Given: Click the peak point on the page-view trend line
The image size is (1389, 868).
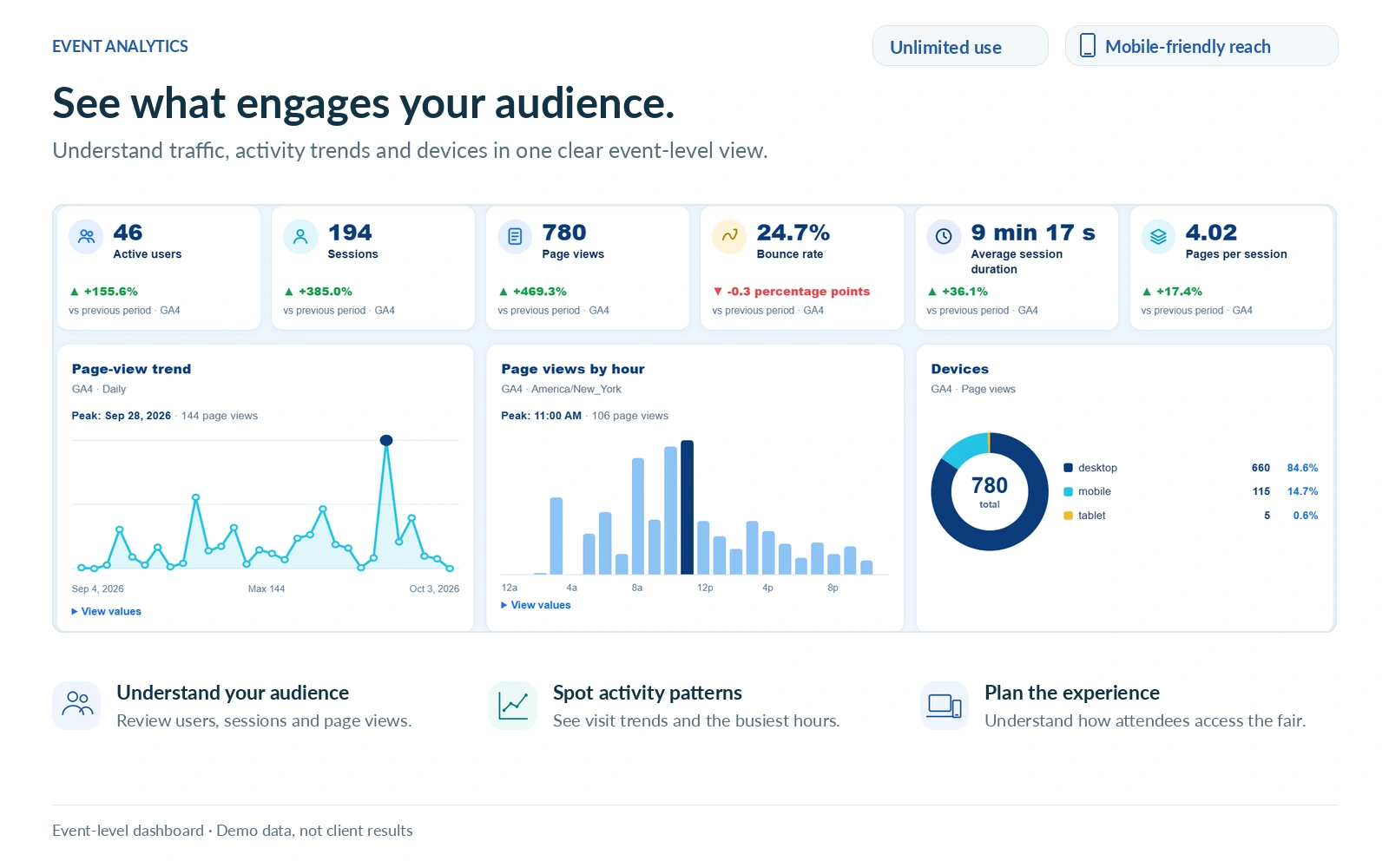Looking at the screenshot, I should click(386, 440).
